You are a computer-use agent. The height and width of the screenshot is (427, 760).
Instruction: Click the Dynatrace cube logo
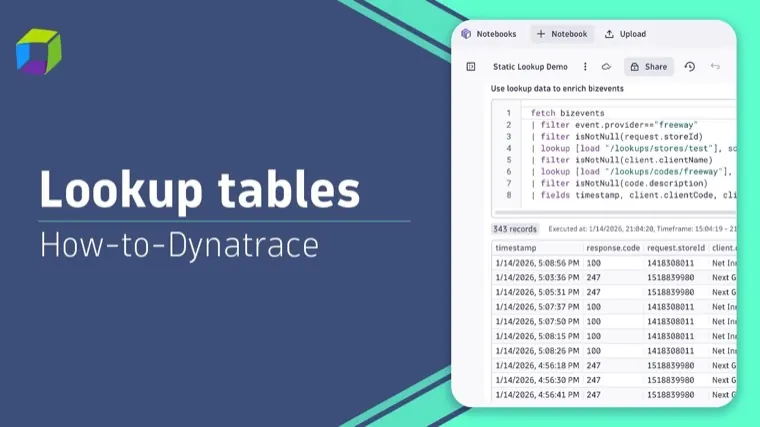39,51
